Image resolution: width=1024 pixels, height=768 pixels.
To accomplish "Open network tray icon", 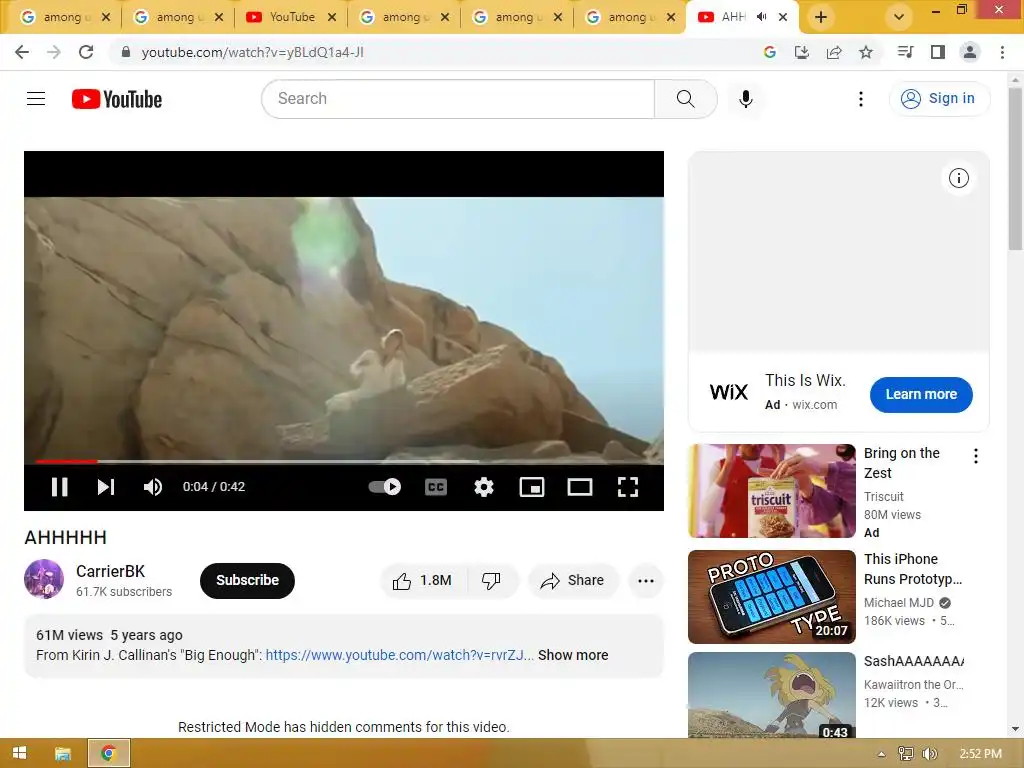I will pos(906,754).
